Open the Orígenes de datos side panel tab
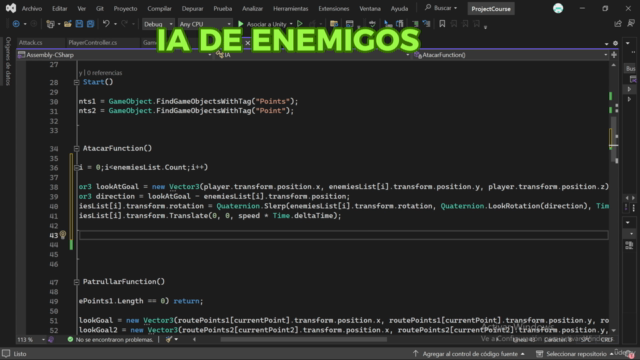The image size is (640, 360). pyautogui.click(x=8, y=61)
